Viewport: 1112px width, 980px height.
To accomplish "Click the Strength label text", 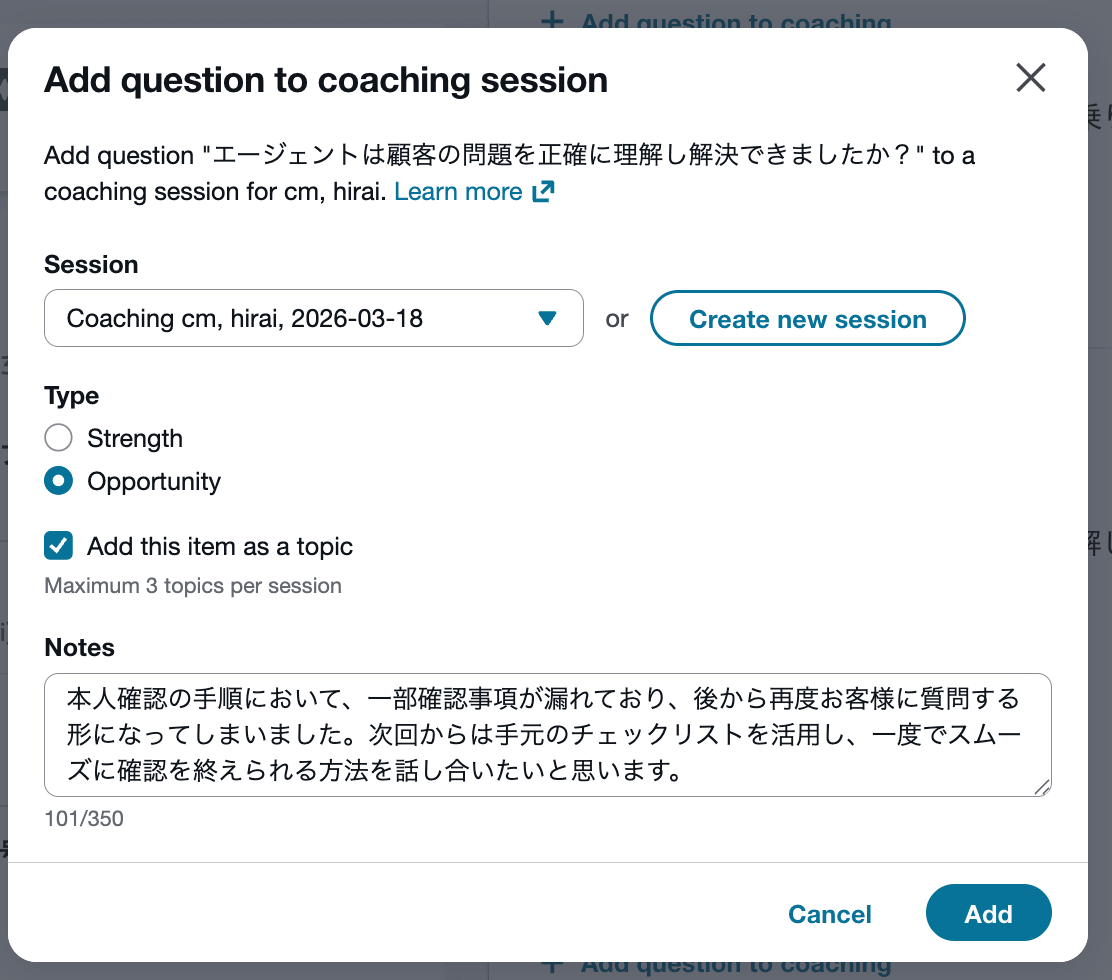I will pyautogui.click(x=135, y=438).
